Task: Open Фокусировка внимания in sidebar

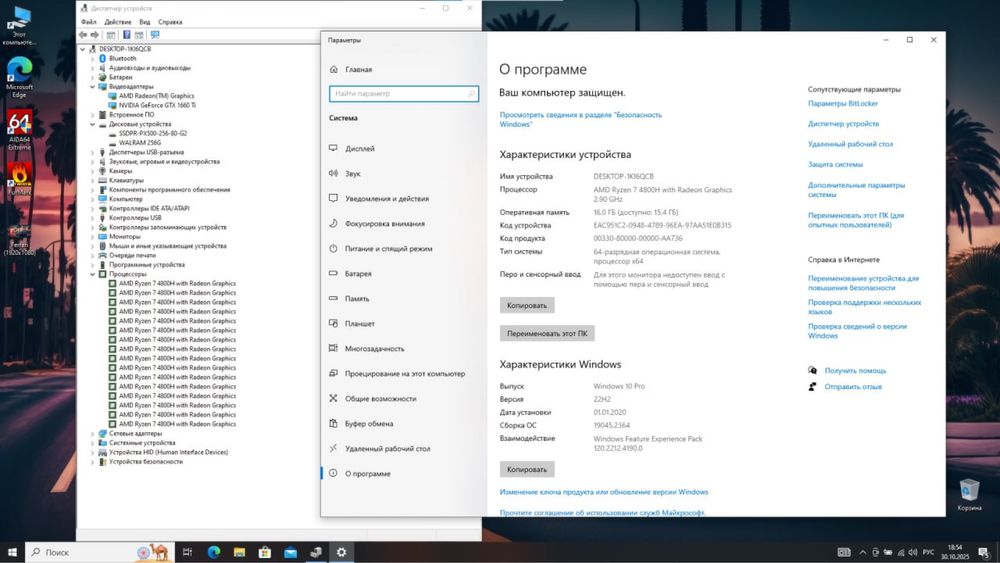Action: [x=385, y=224]
